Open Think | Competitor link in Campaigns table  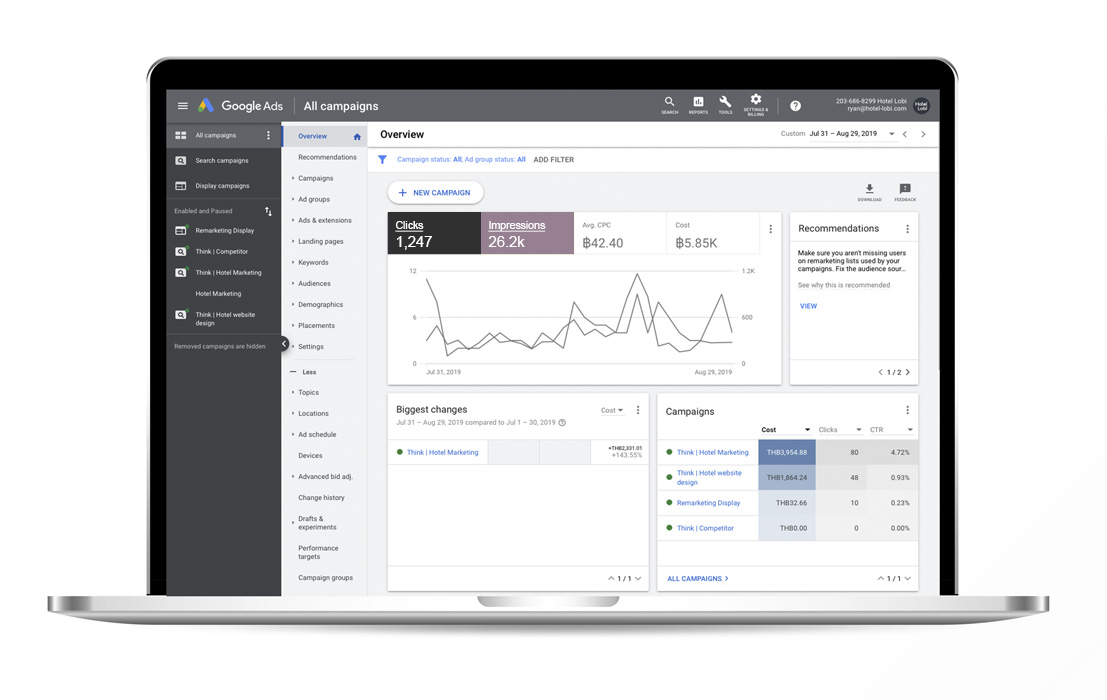coord(705,529)
